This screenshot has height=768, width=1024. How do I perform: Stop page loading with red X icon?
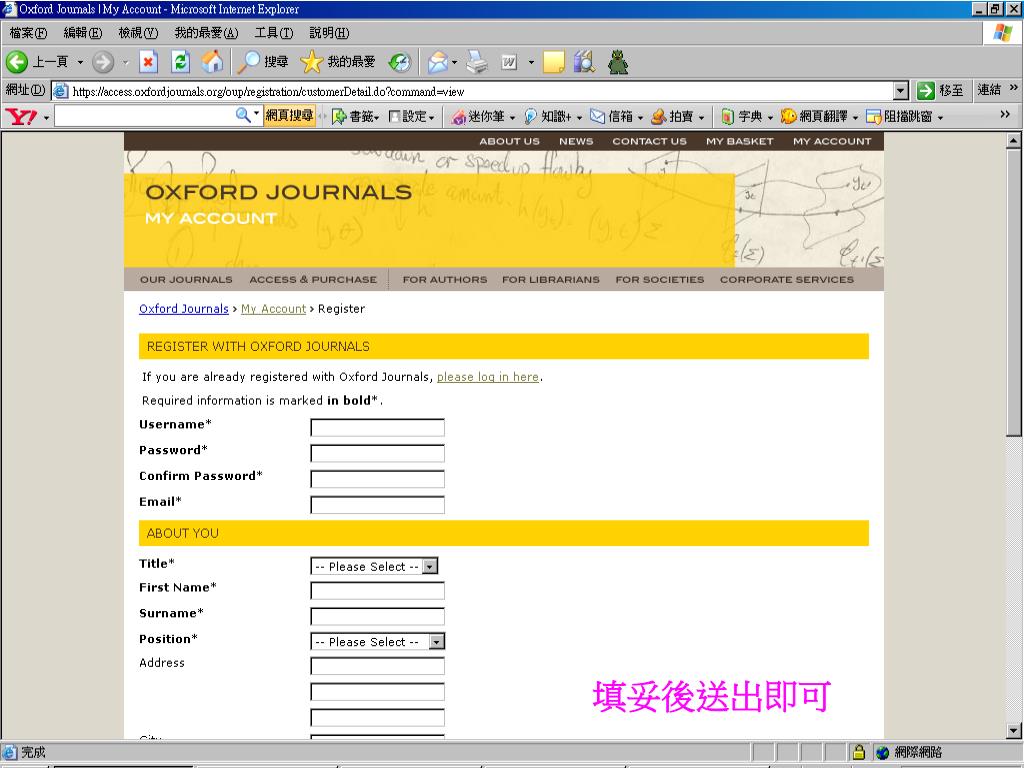click(148, 62)
